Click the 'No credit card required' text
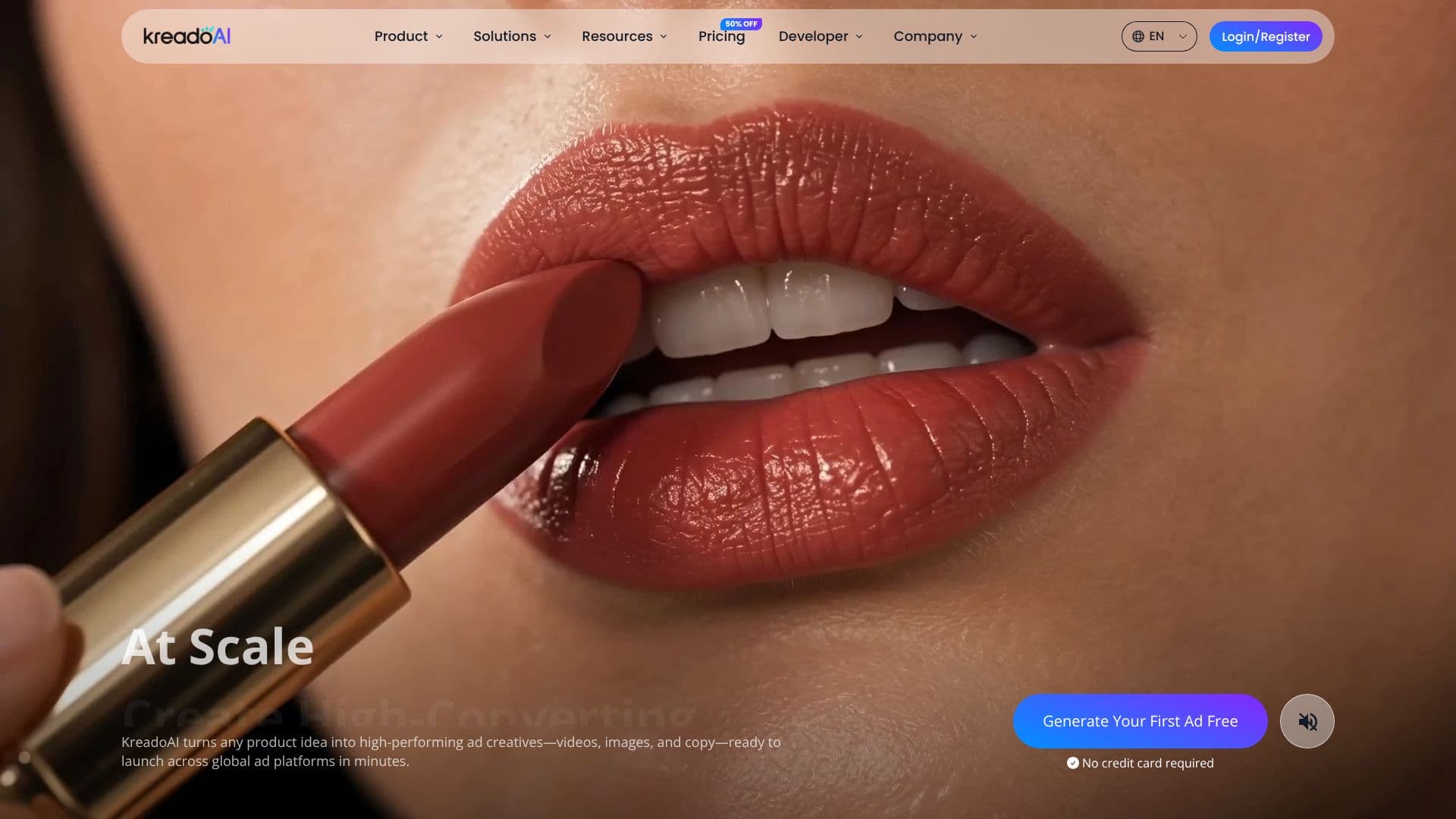The height and width of the screenshot is (819, 1456). tap(1147, 763)
